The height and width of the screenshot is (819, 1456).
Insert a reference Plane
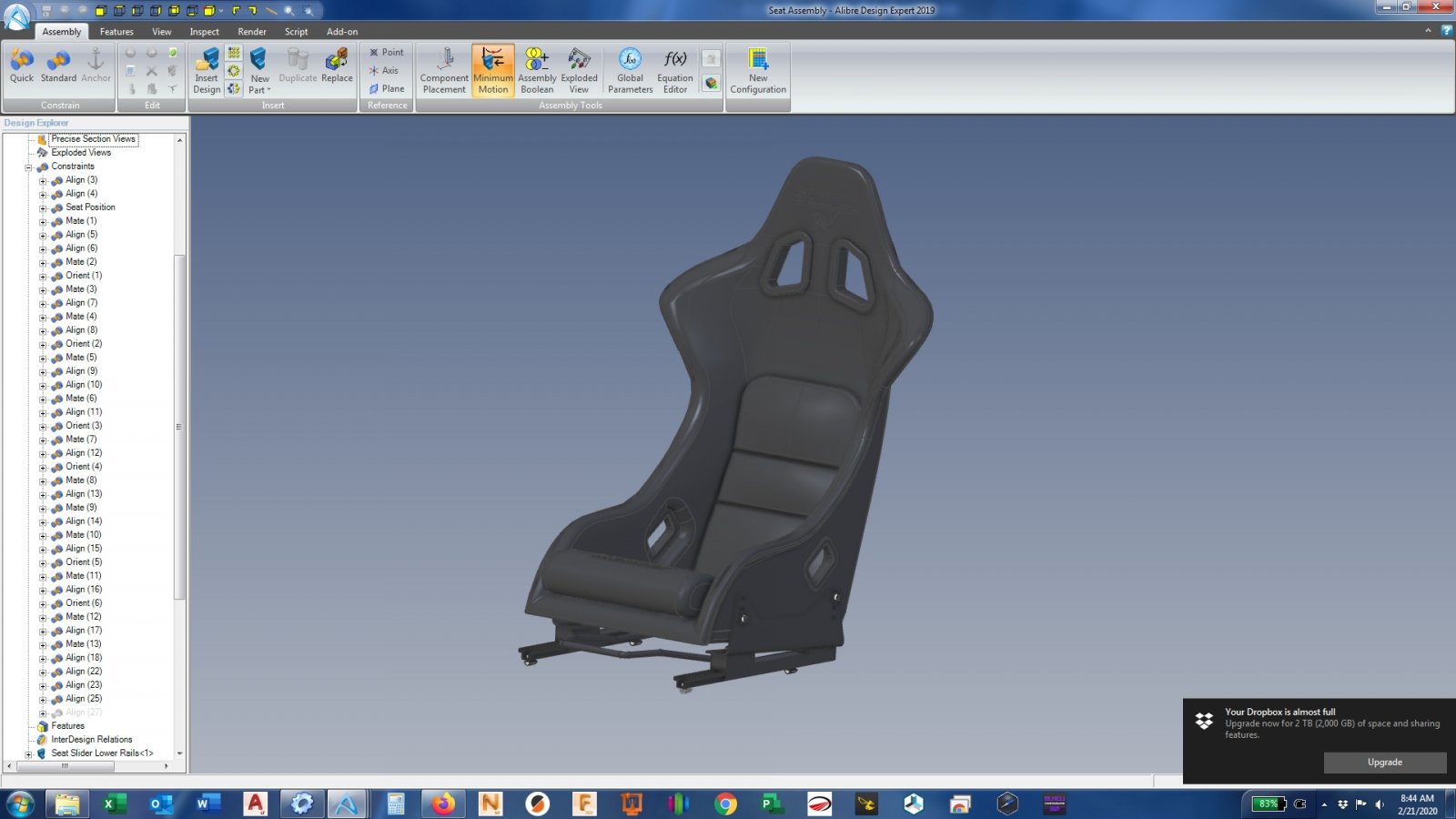387,89
